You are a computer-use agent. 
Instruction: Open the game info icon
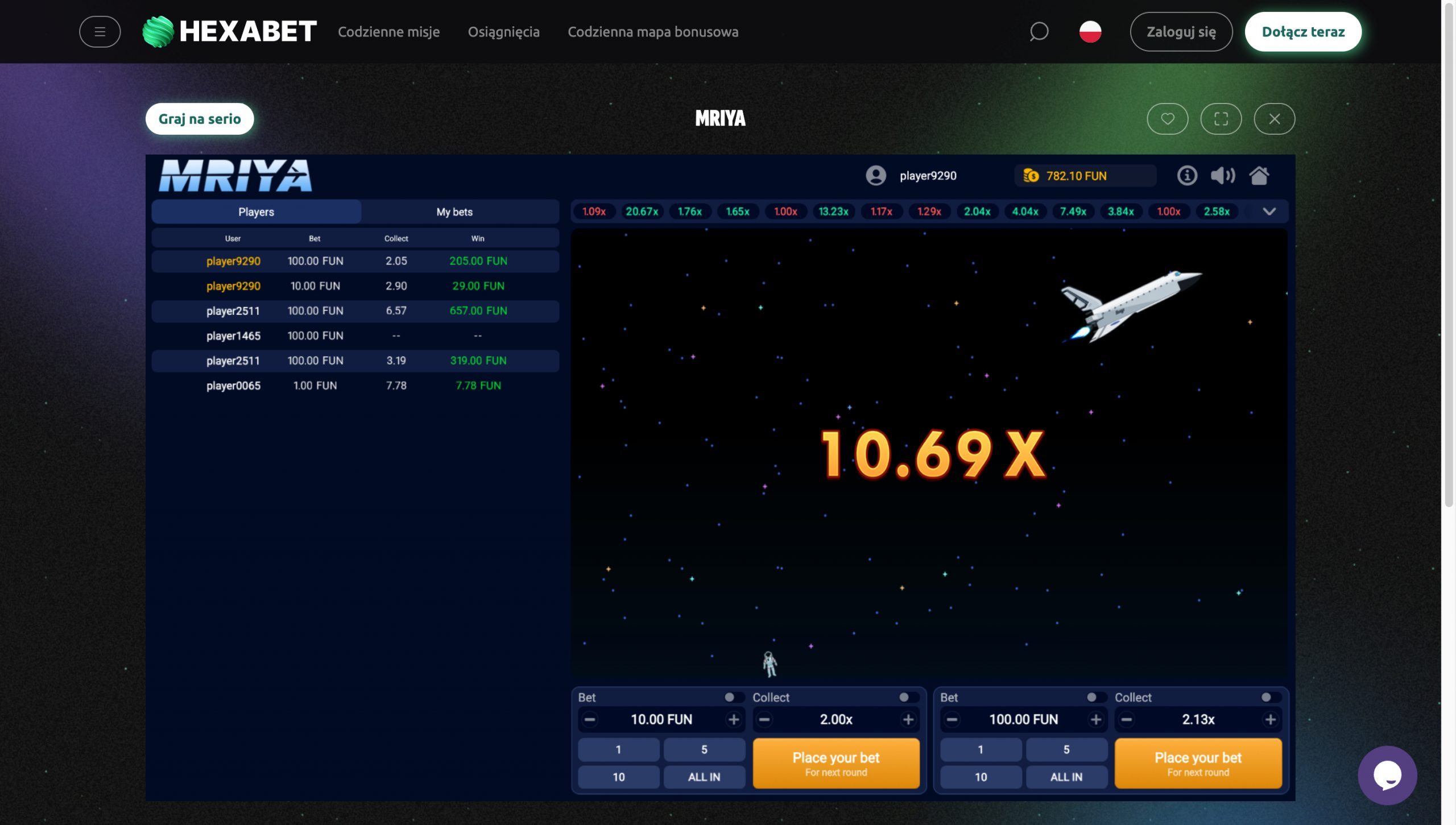pos(1186,176)
